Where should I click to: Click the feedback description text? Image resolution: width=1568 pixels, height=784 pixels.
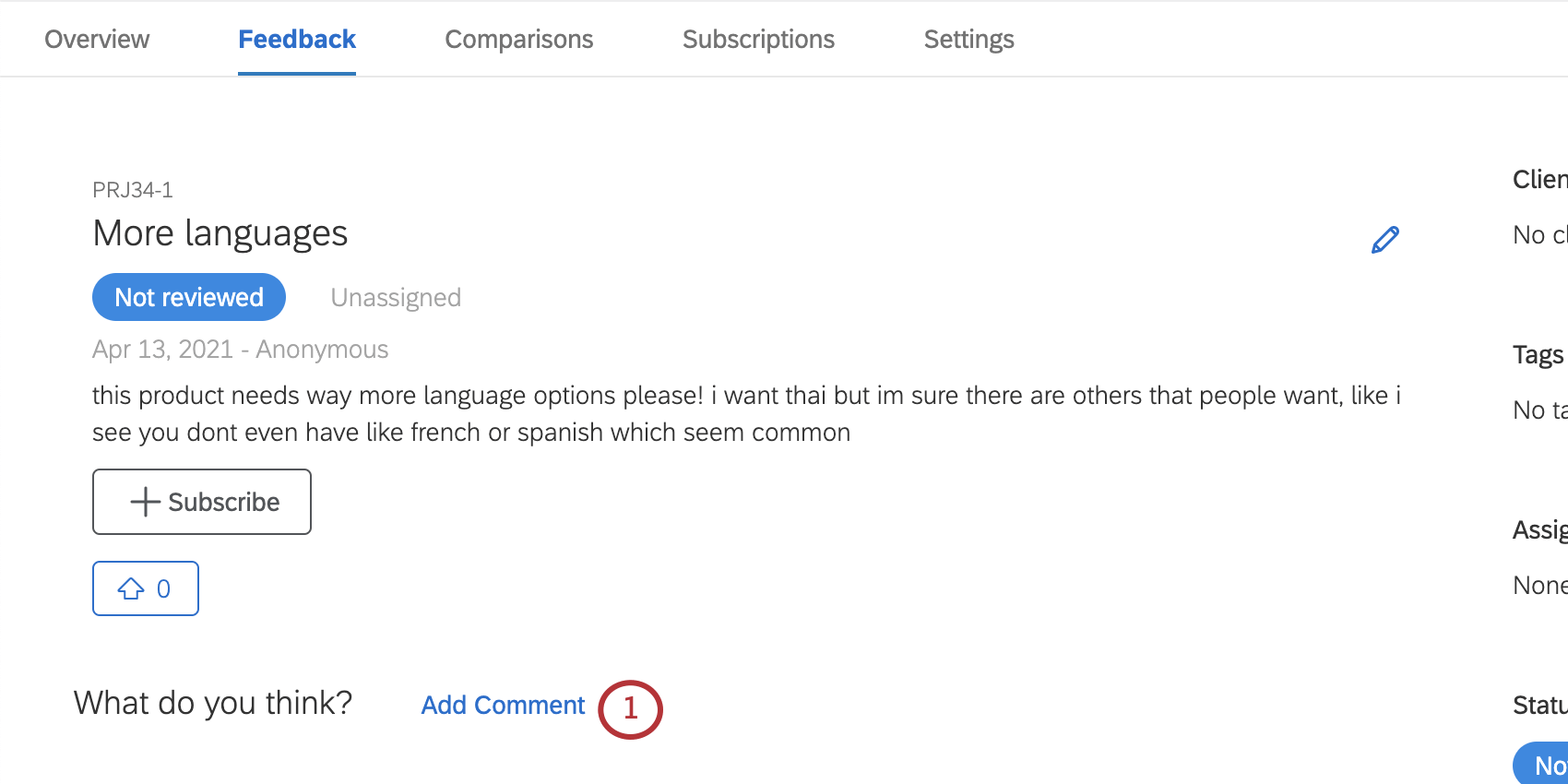click(738, 413)
